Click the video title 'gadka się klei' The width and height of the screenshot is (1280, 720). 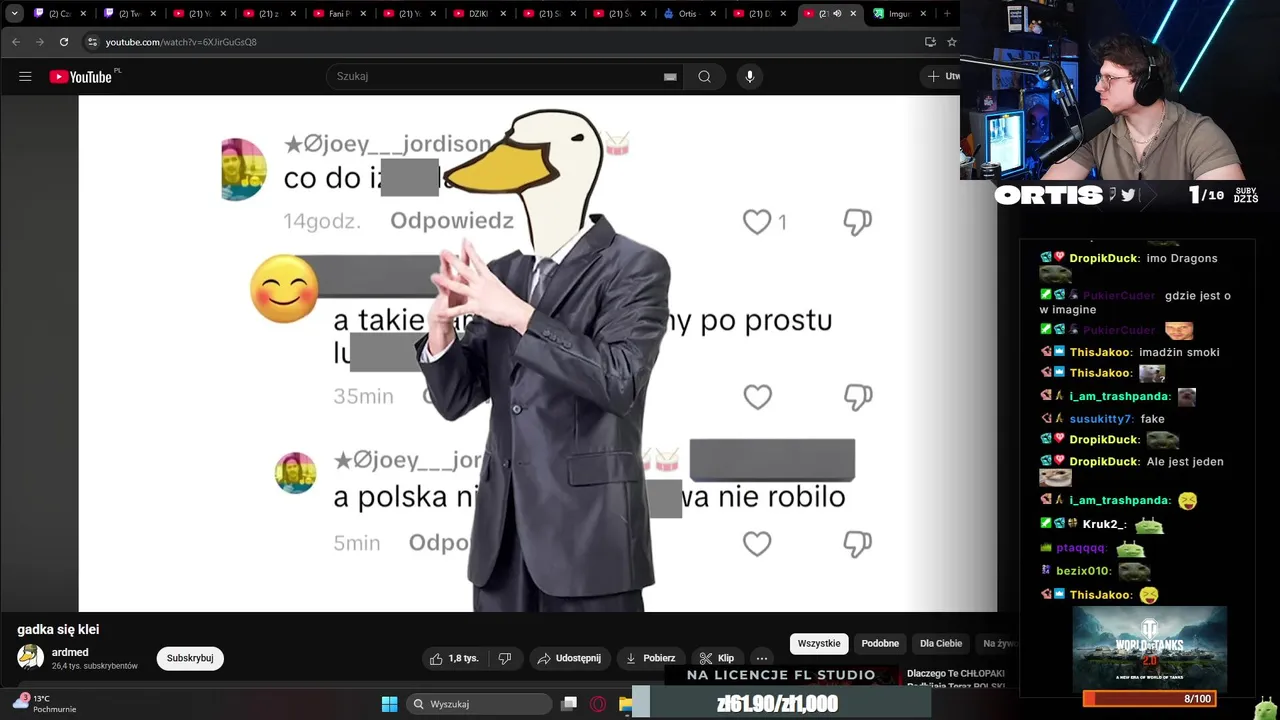pyautogui.click(x=58, y=629)
